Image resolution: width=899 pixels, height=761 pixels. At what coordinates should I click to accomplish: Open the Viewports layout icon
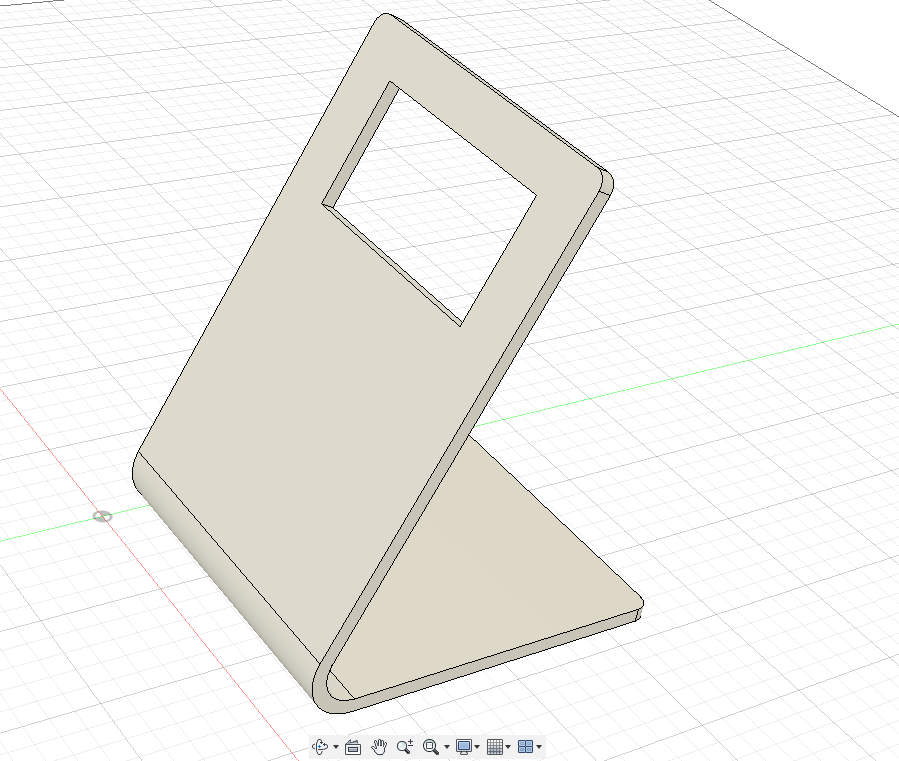click(x=525, y=747)
